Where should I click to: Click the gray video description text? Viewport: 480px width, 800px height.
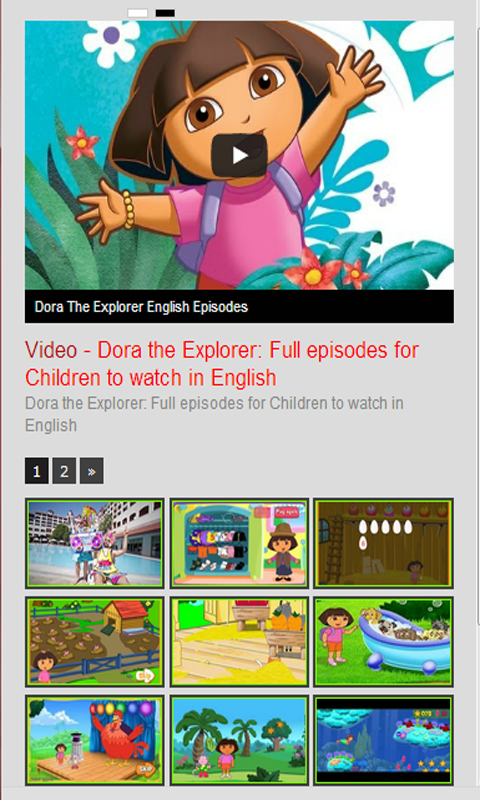coord(214,414)
